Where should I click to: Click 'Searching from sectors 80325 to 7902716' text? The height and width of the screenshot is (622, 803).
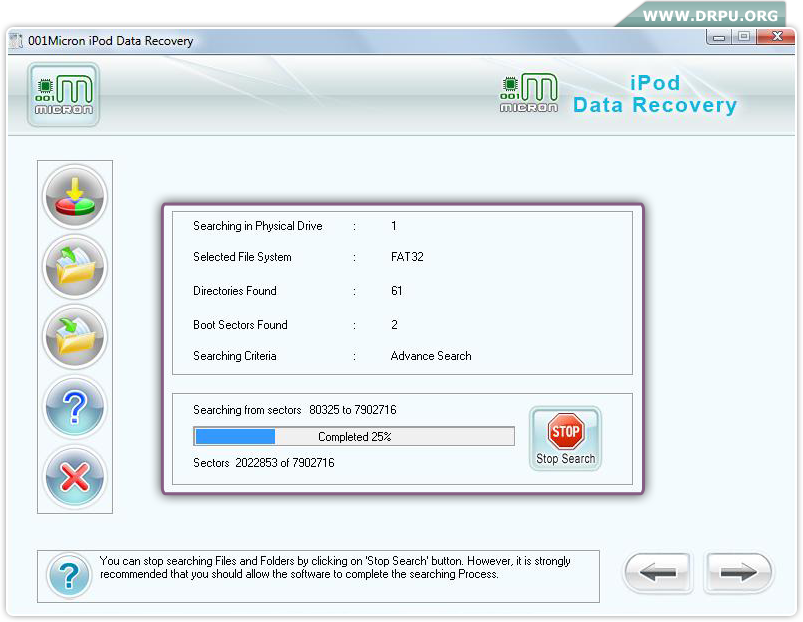tap(294, 410)
